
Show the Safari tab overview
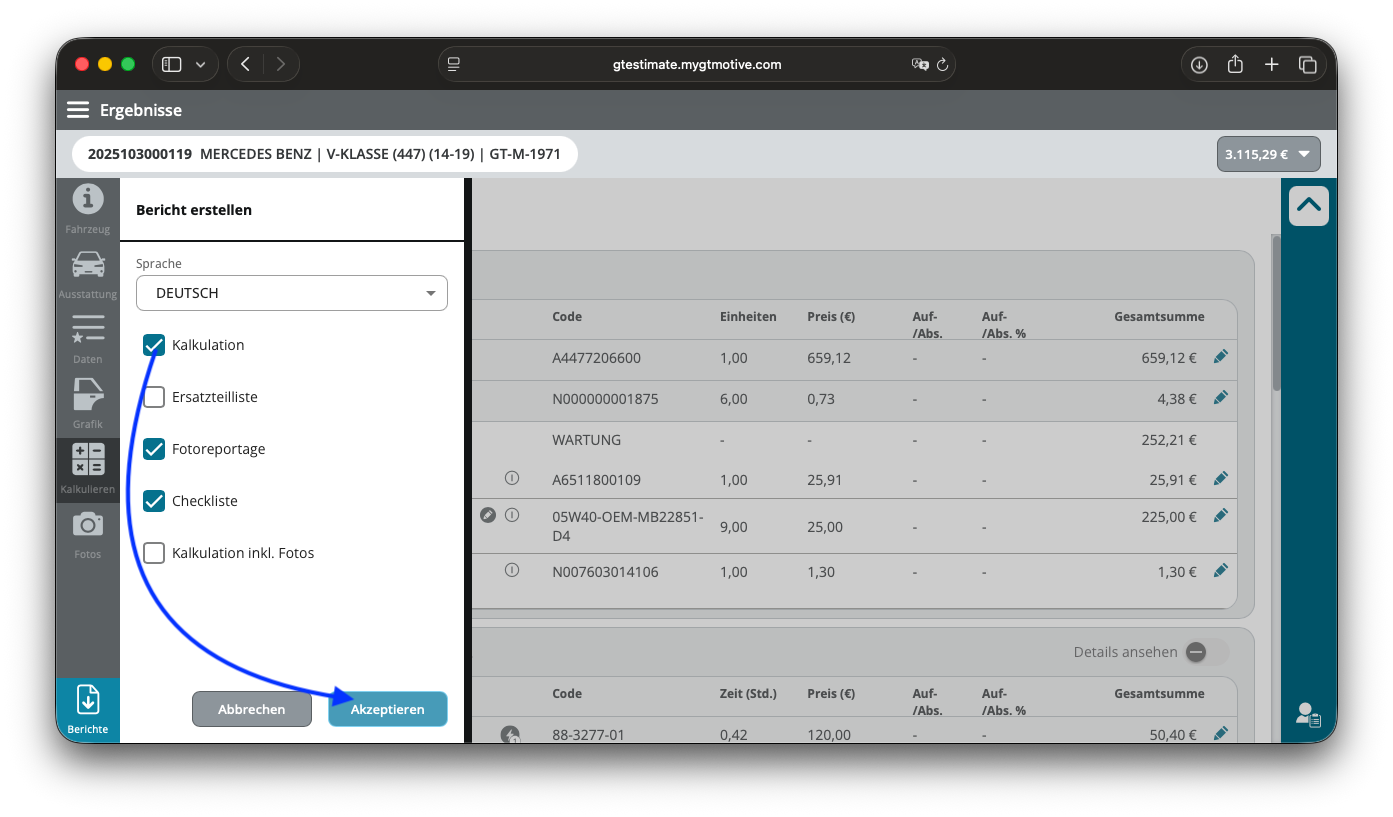click(x=1307, y=64)
